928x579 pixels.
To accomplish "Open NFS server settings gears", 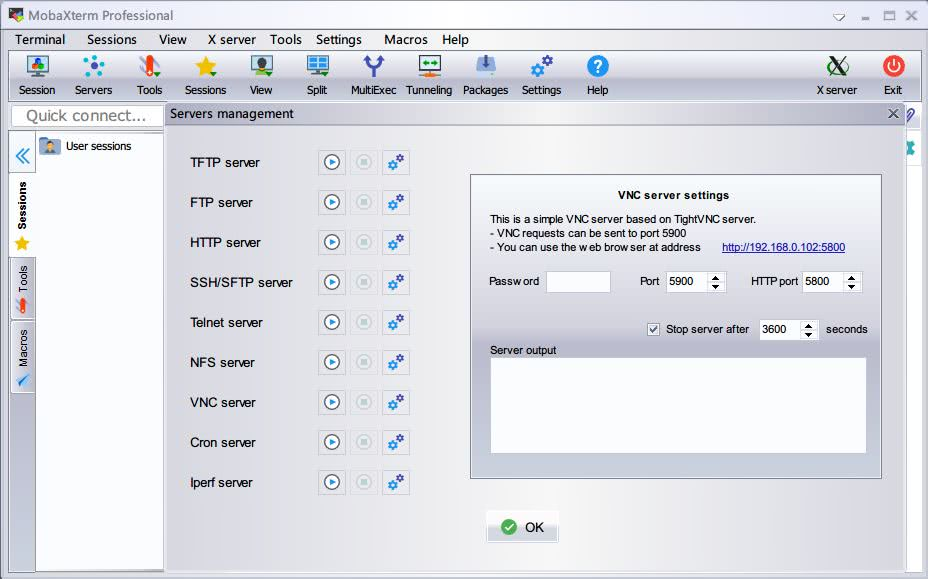I will pyautogui.click(x=396, y=362).
